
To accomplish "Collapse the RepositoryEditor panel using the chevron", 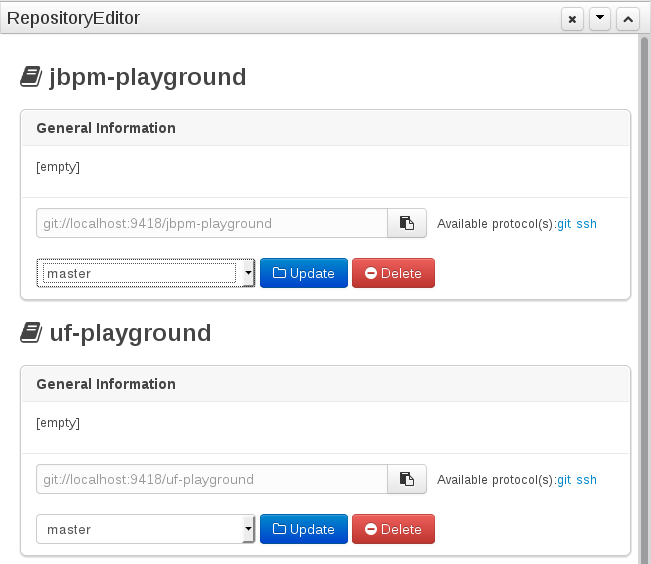I will coord(628,19).
